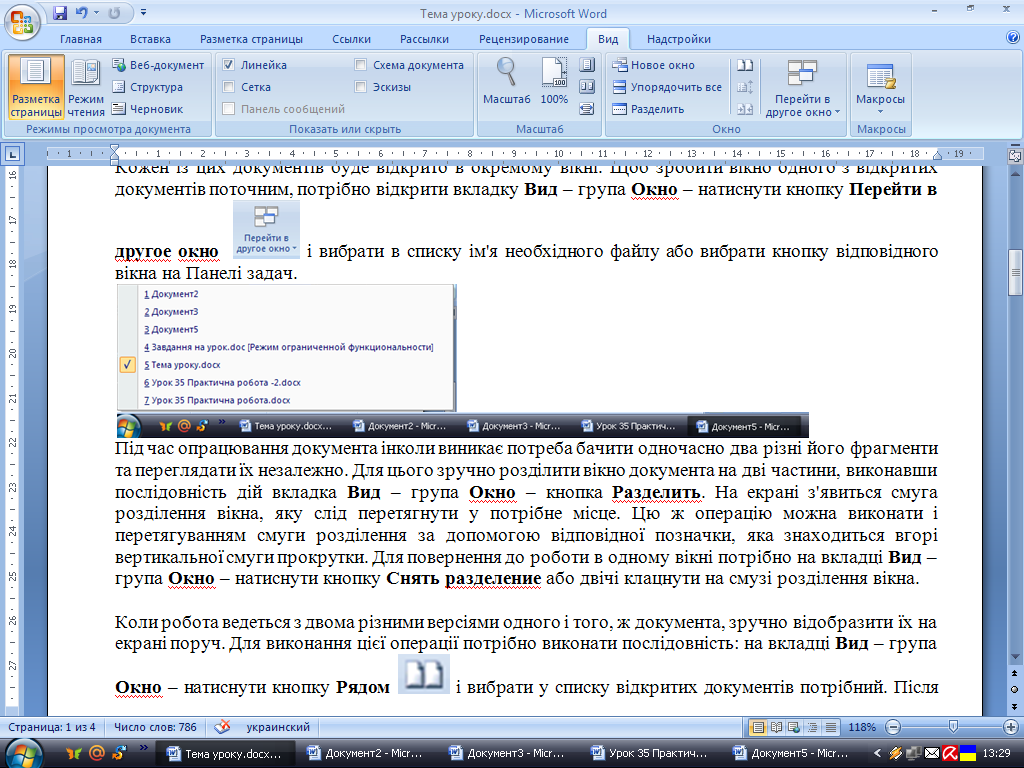Click zoom in plus button
The image size is (1024, 768).
1010,727
